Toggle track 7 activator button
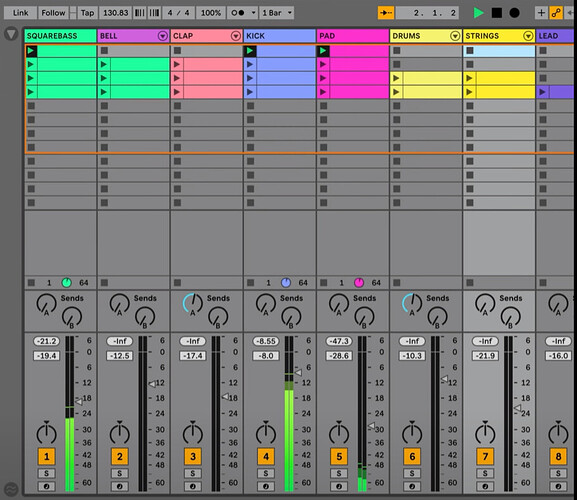Image resolution: width=577 pixels, height=500 pixels. pyautogui.click(x=485, y=457)
